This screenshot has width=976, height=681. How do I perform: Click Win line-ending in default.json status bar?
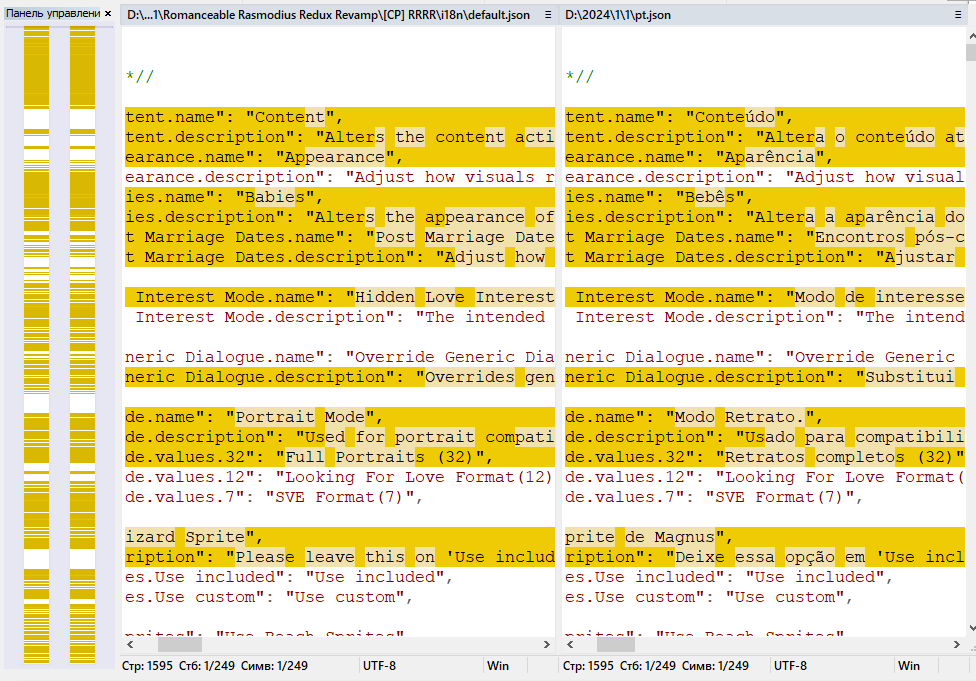tap(498, 665)
